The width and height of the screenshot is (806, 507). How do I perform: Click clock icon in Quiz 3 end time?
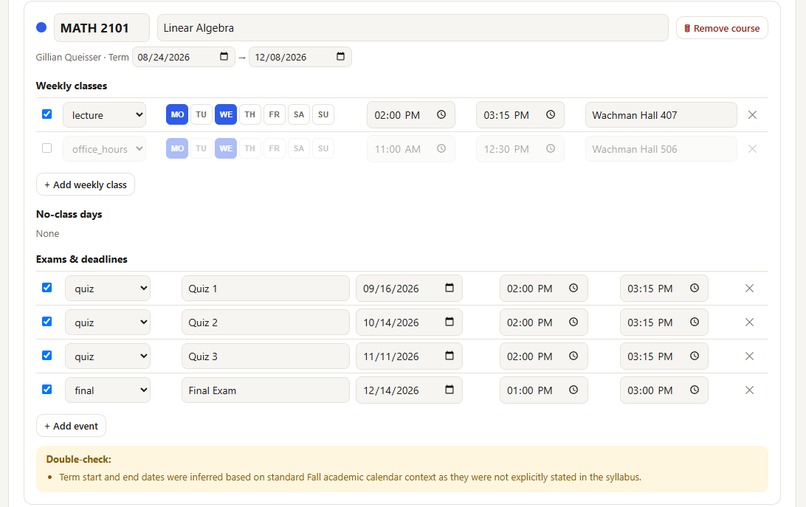pos(694,356)
